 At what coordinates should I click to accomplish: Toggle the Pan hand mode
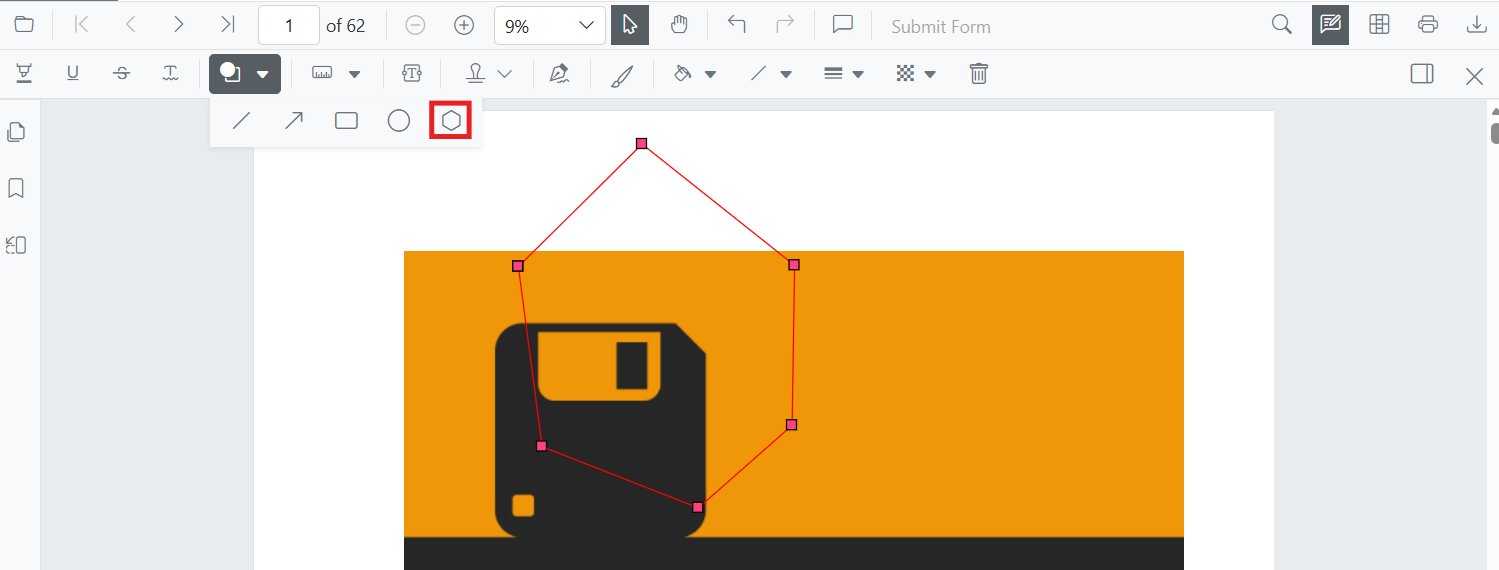point(679,25)
